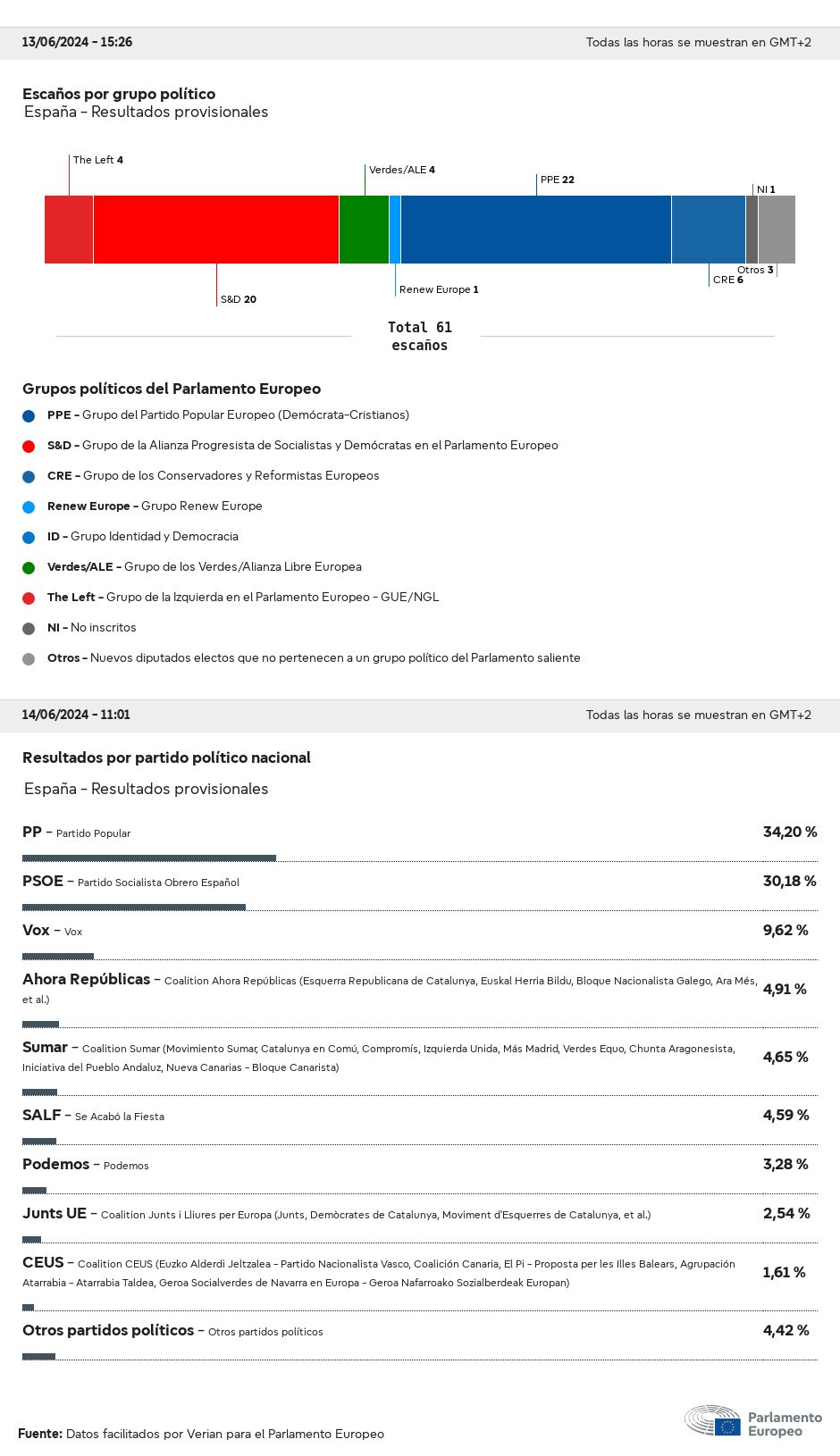The width and height of the screenshot is (840, 1456).
Task: Click the 'Escaños por grupo político' heading
Action: 119,95
